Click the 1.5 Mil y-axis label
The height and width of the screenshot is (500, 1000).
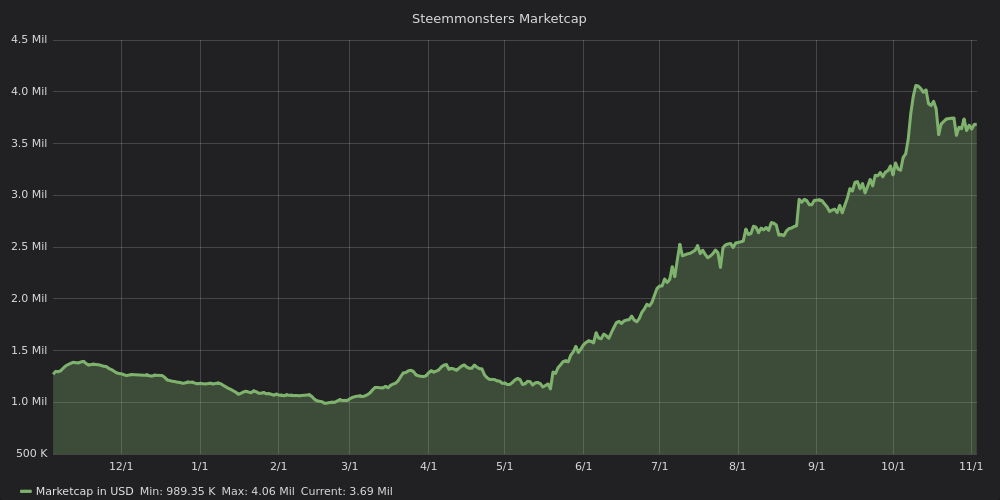pyautogui.click(x=29, y=350)
